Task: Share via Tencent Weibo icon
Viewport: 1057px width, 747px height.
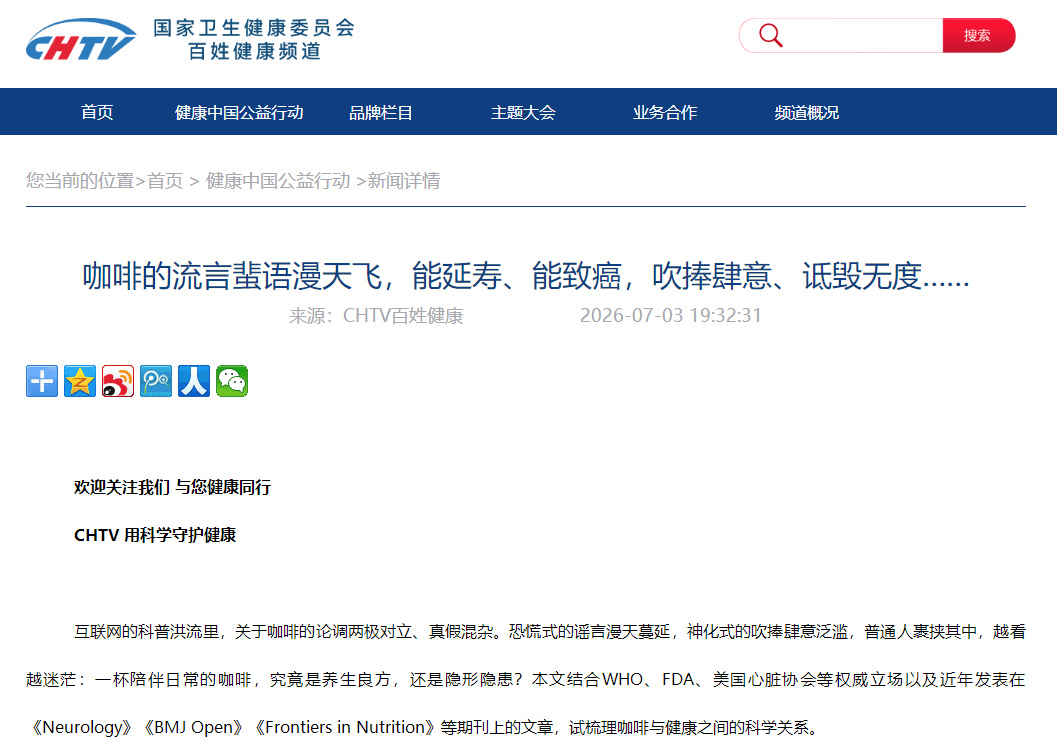Action: click(156, 381)
